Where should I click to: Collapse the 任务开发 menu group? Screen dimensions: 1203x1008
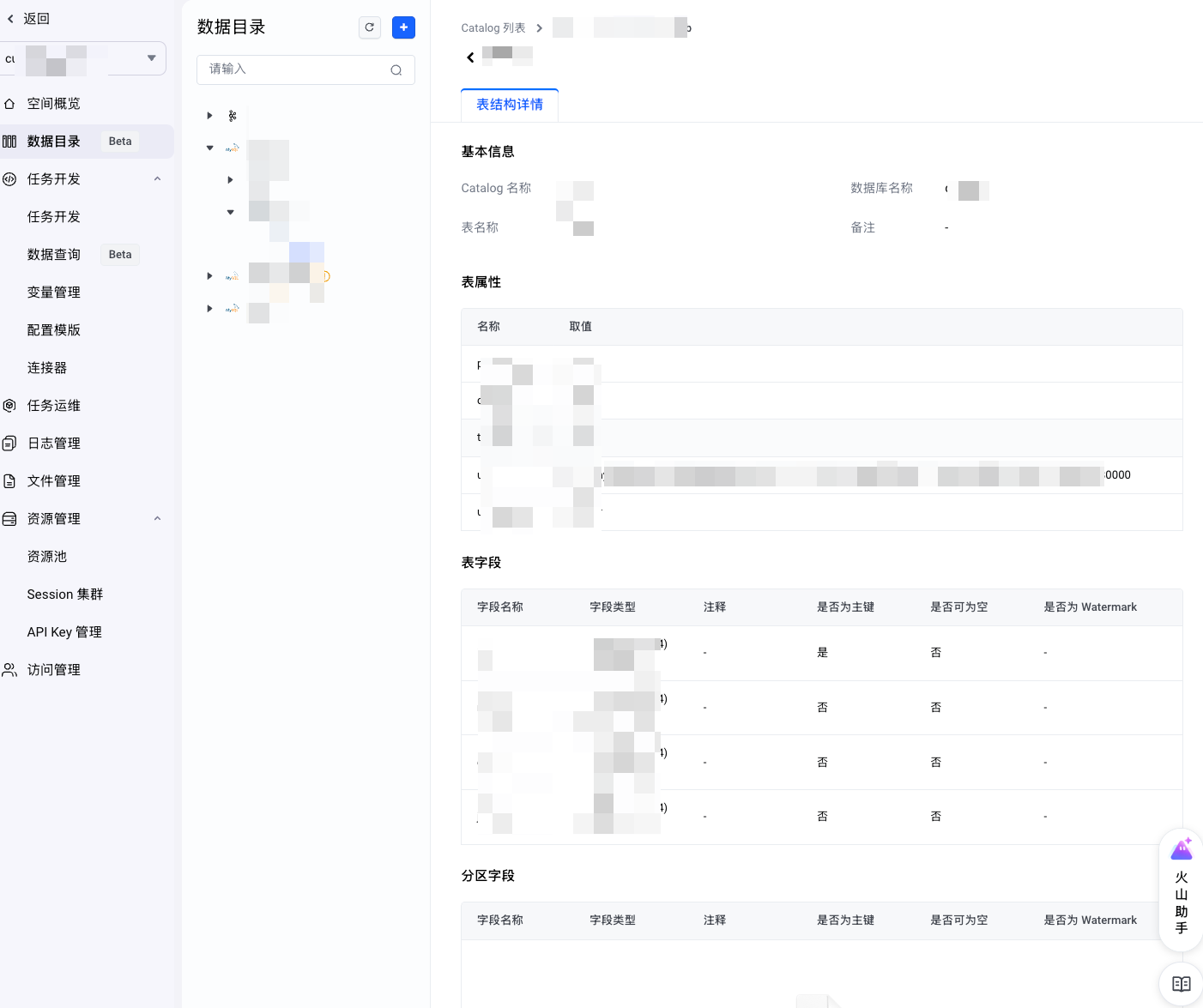[x=157, y=179]
